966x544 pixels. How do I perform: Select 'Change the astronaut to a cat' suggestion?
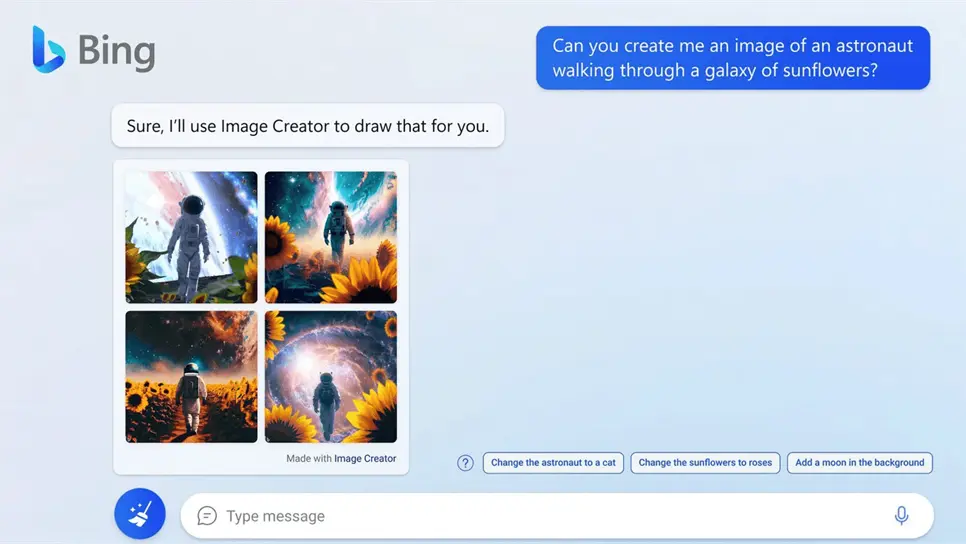[x=553, y=463]
